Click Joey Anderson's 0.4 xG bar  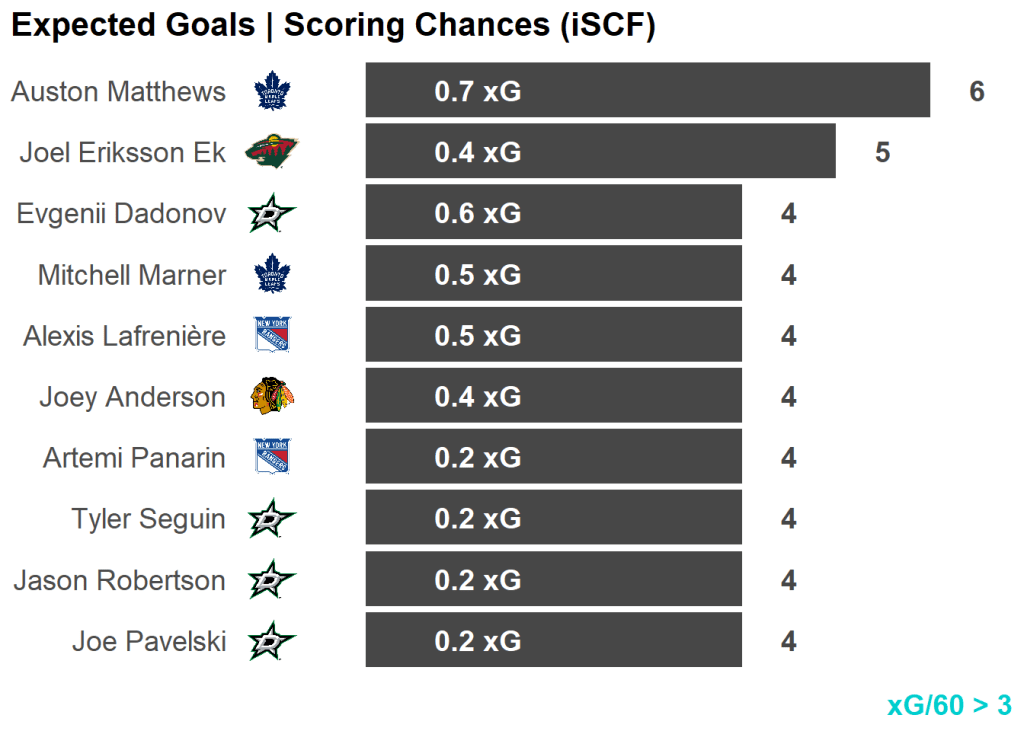553,396
